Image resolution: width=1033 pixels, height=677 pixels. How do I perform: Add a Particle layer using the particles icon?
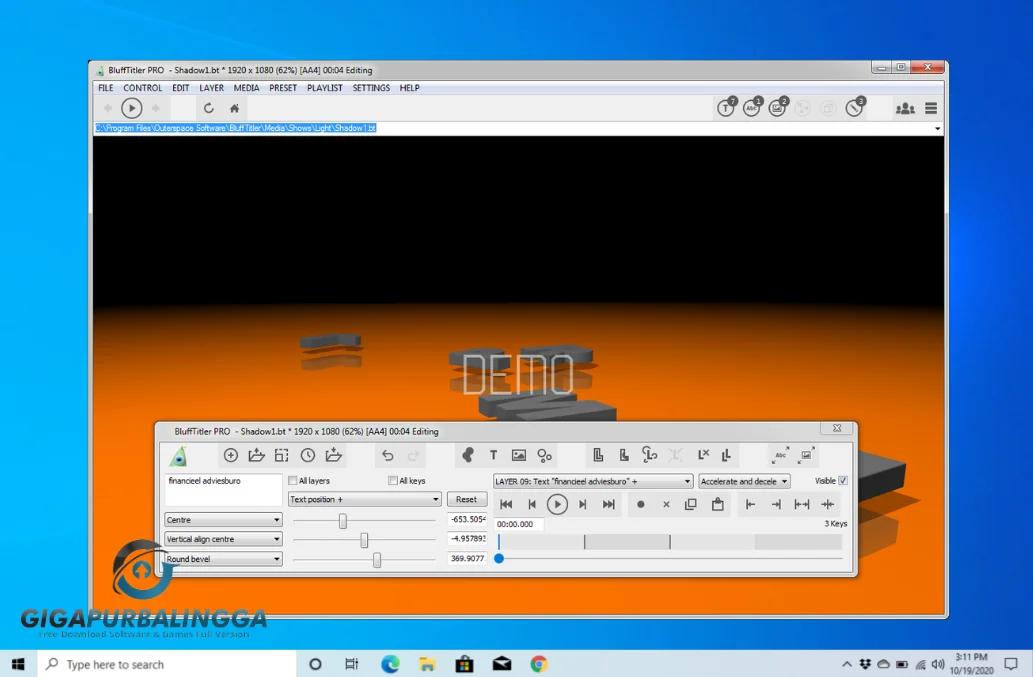544,455
